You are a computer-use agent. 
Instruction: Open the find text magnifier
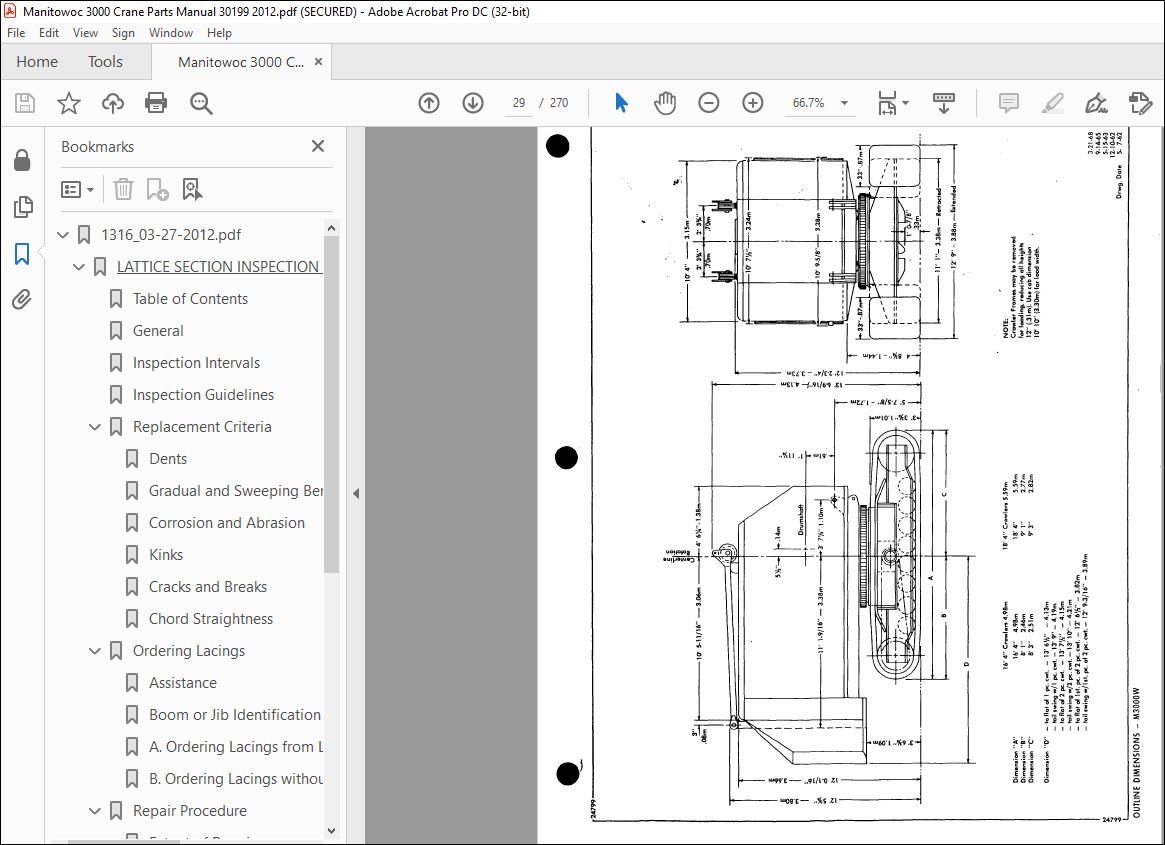coord(201,103)
